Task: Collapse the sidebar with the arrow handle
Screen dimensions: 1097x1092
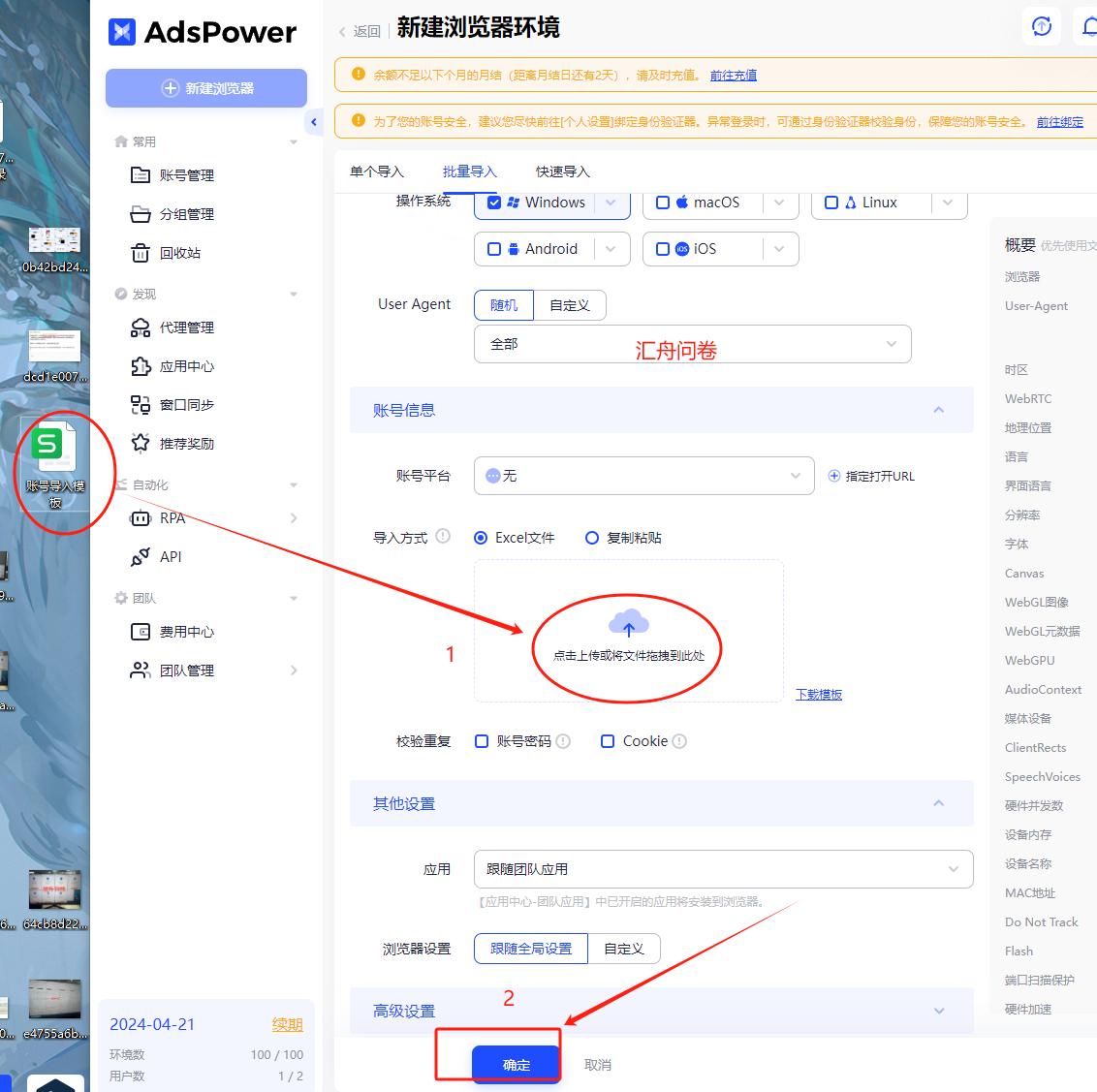Action: click(x=313, y=122)
